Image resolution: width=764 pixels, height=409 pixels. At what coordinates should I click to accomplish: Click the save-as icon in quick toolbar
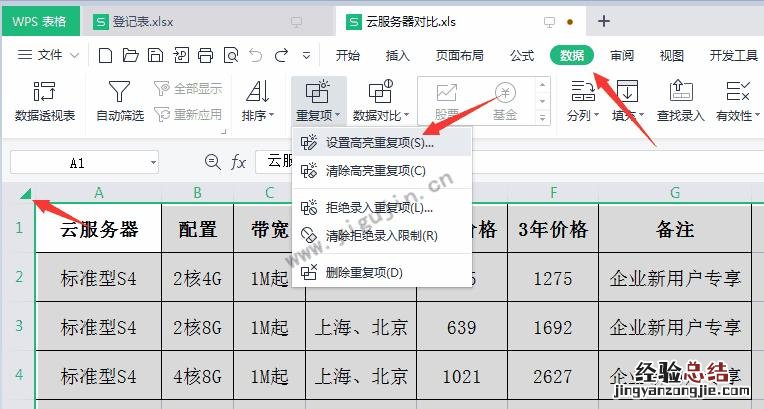click(180, 56)
